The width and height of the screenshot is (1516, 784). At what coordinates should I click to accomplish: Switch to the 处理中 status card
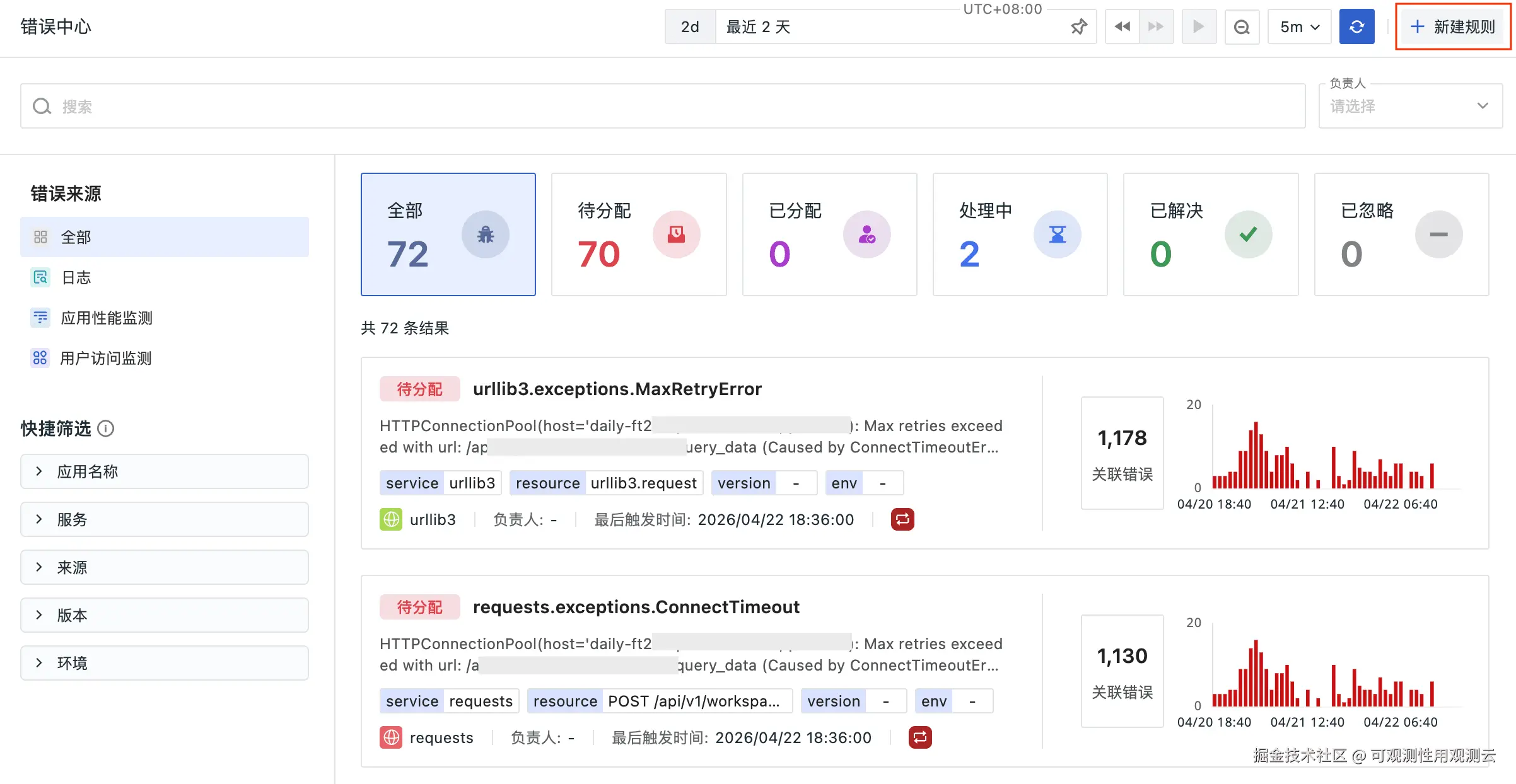(1019, 234)
